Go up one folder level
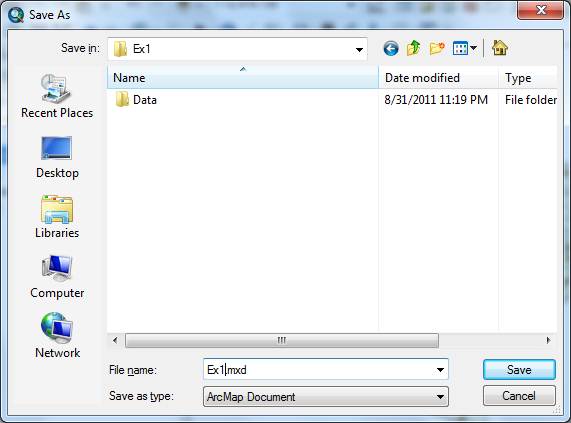 point(414,48)
